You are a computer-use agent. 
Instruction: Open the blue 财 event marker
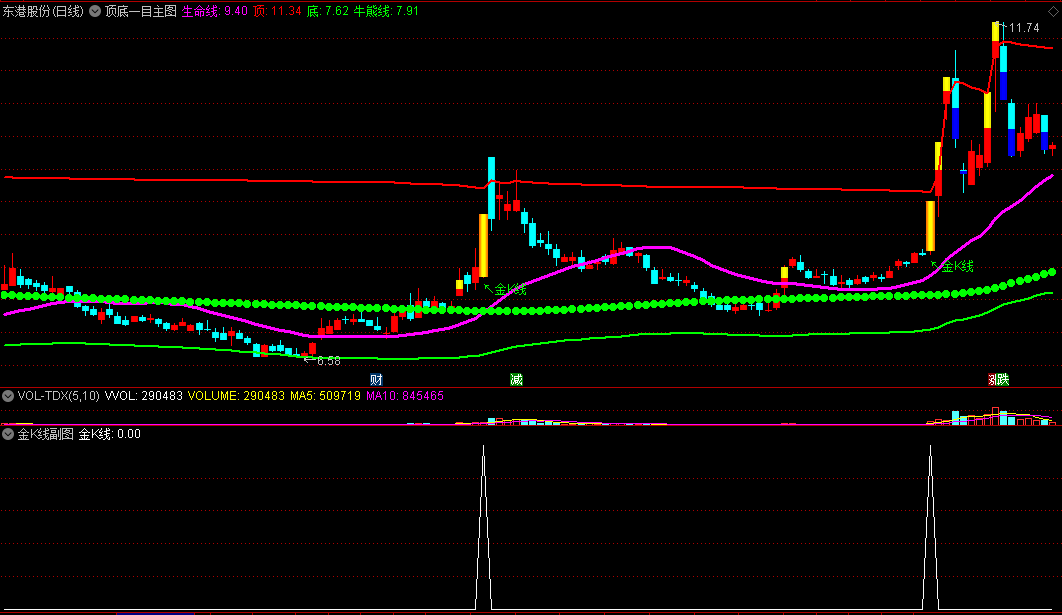[x=376, y=379]
